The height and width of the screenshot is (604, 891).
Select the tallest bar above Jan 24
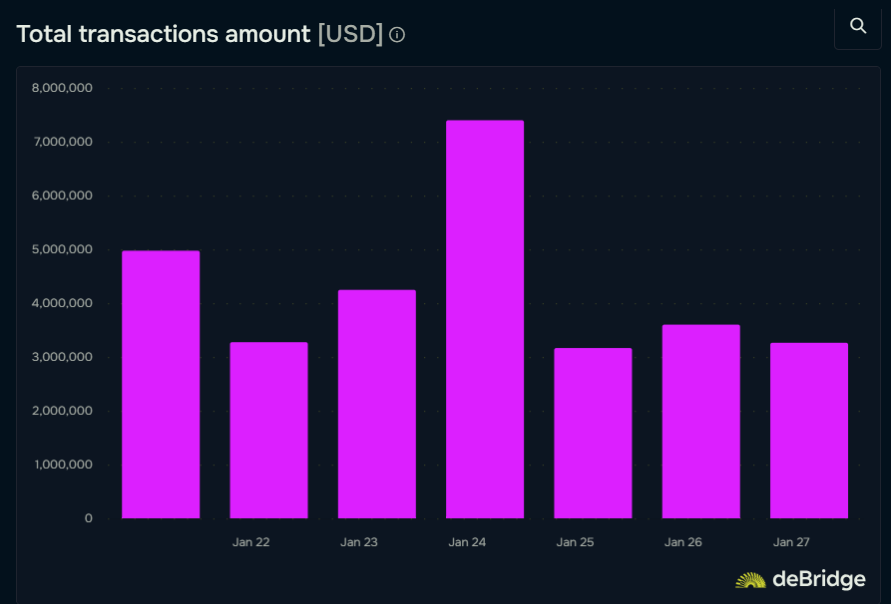(484, 320)
